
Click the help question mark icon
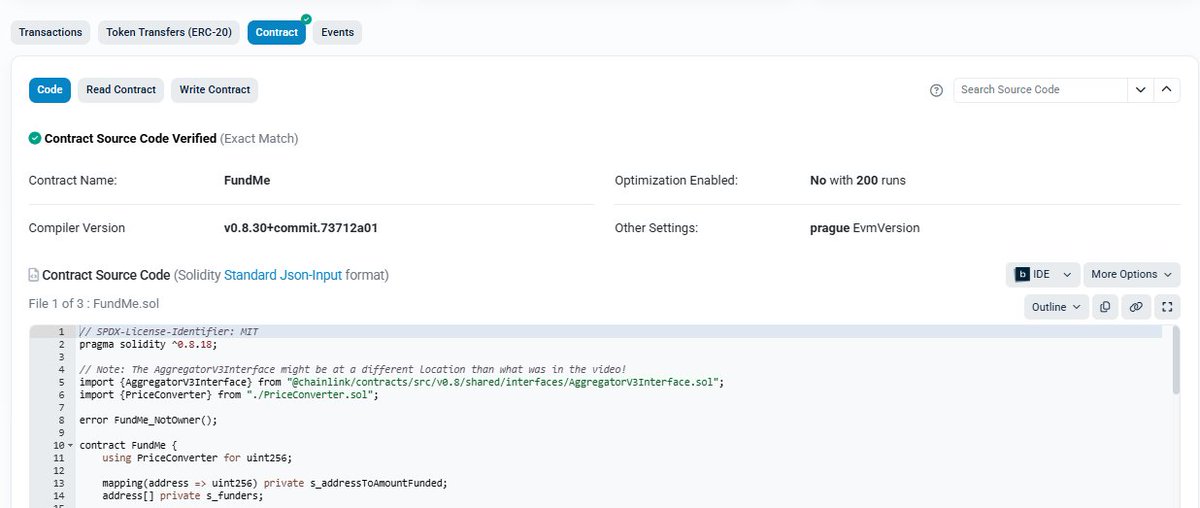point(937,90)
